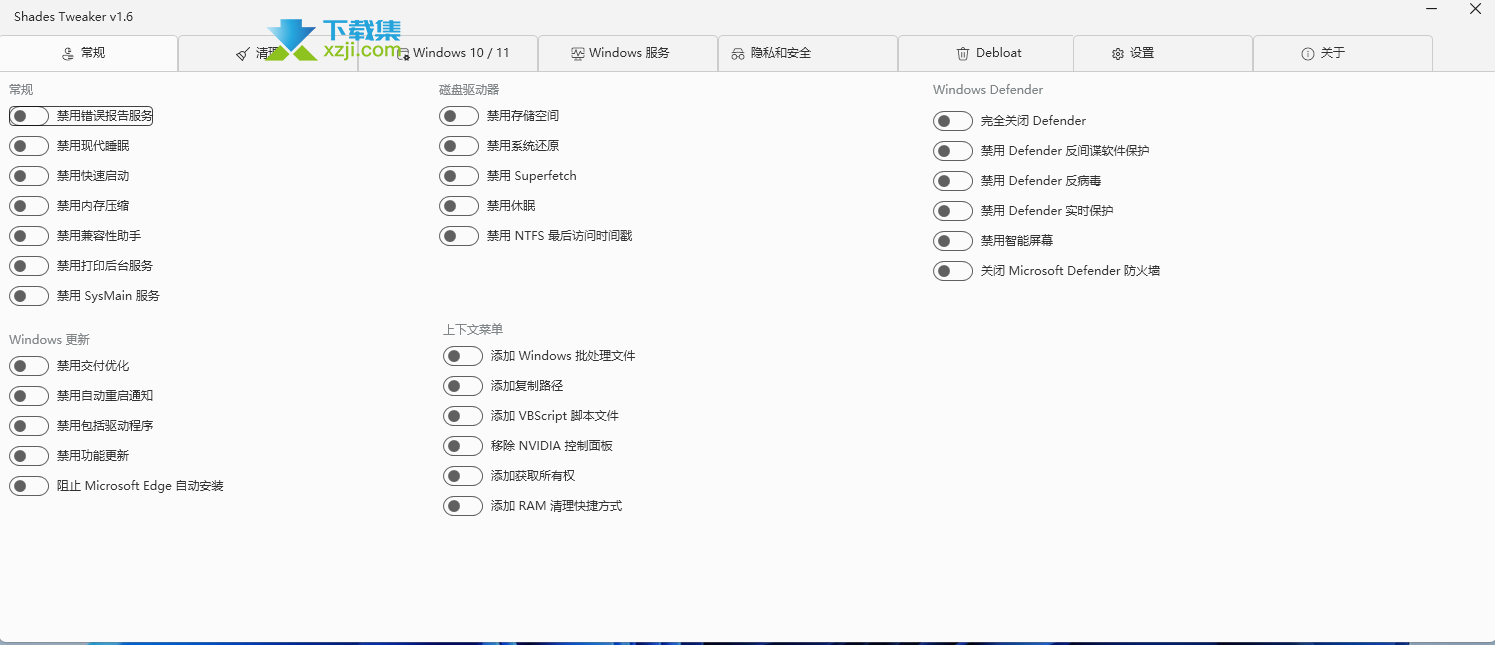Toggle 禁用错误报告服务 switch

click(x=29, y=116)
